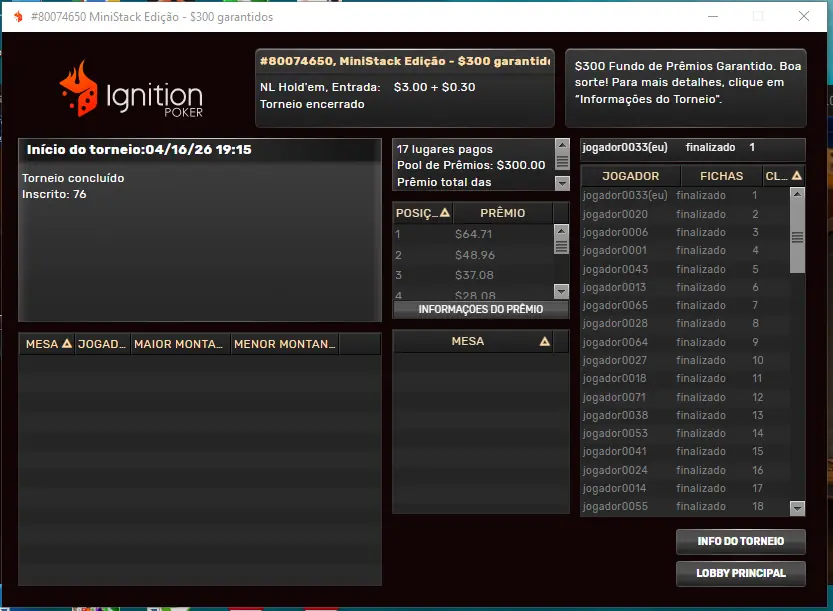The height and width of the screenshot is (611, 833).
Task: Click sort triangle next to MESA in bottom-left table
Action: click(x=67, y=344)
